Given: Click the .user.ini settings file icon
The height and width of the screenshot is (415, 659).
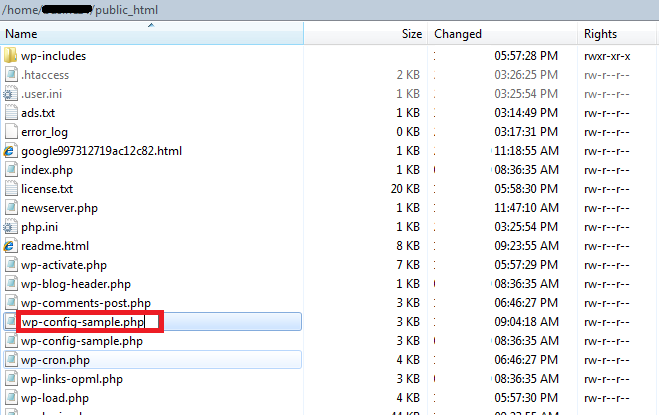Looking at the screenshot, I should click(x=10, y=94).
